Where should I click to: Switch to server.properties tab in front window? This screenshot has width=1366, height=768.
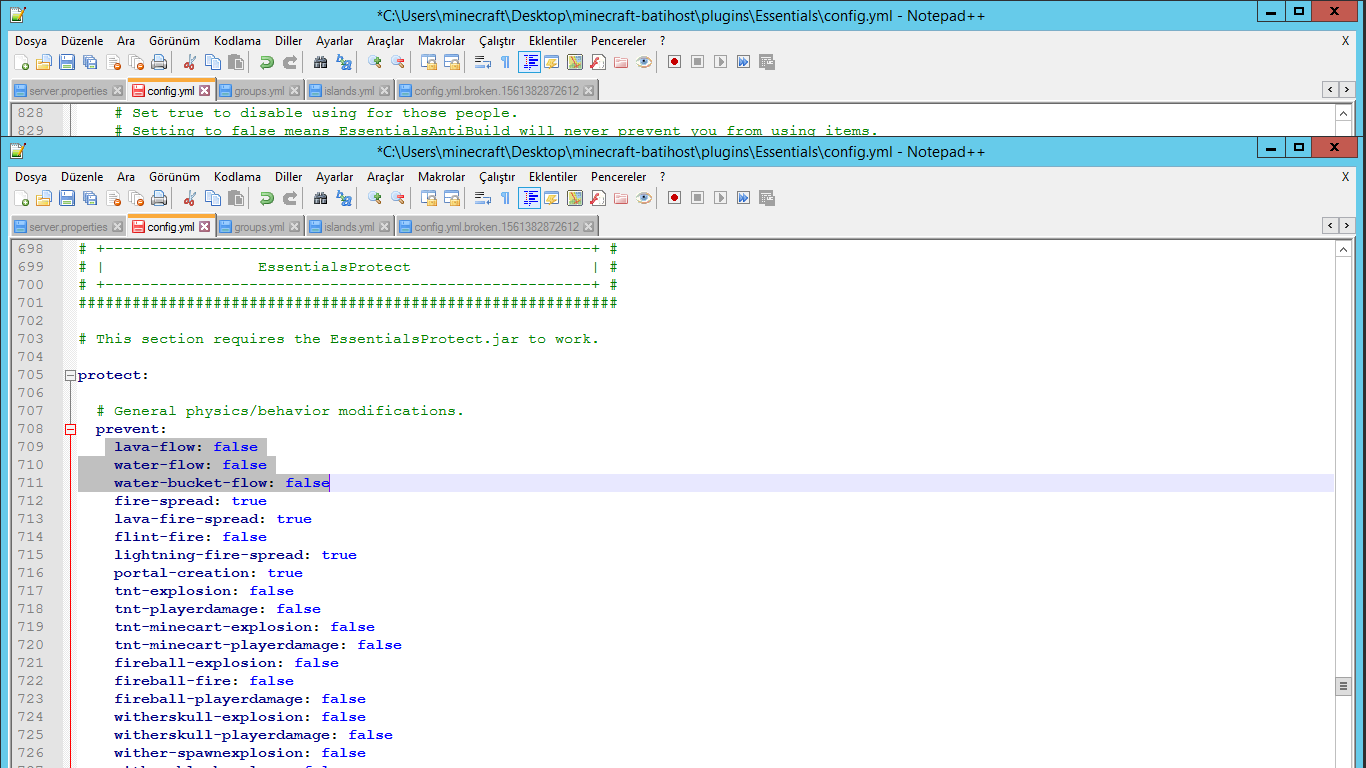68,227
